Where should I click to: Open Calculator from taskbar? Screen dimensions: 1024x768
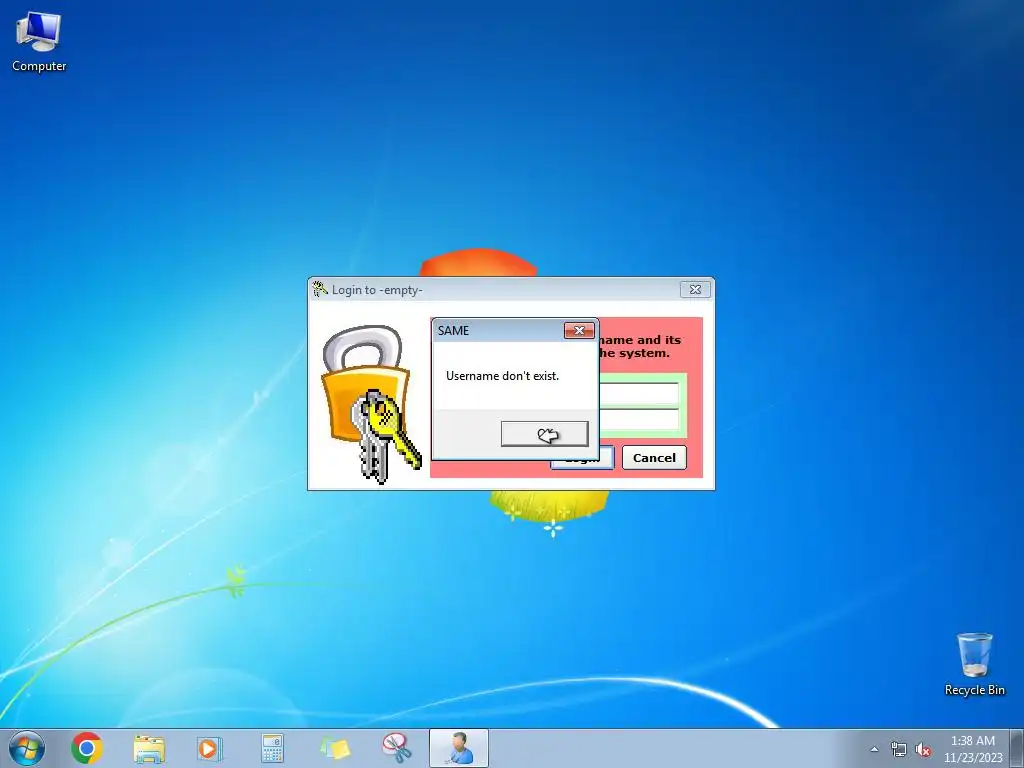(272, 748)
